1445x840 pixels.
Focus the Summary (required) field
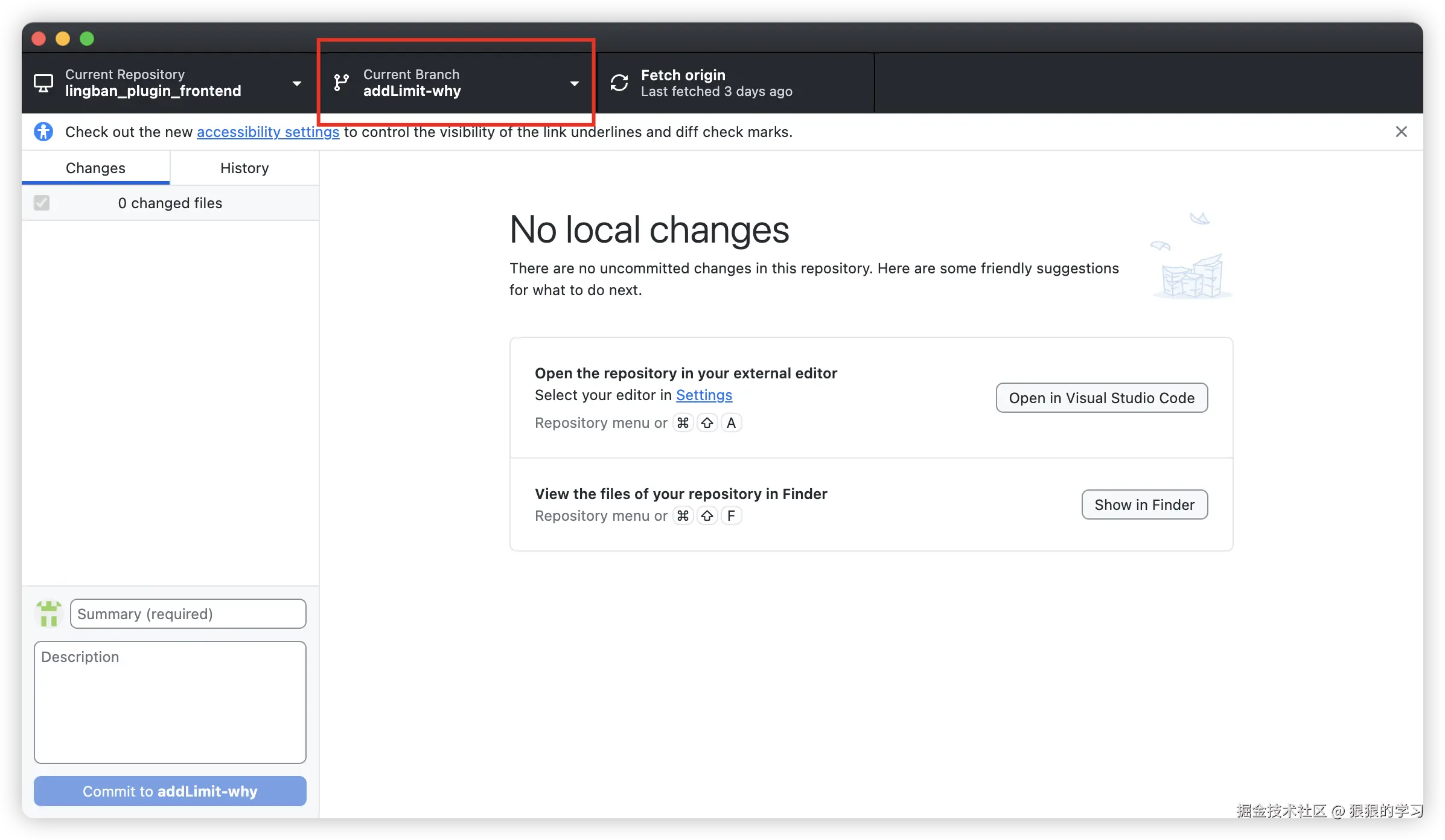click(x=188, y=614)
